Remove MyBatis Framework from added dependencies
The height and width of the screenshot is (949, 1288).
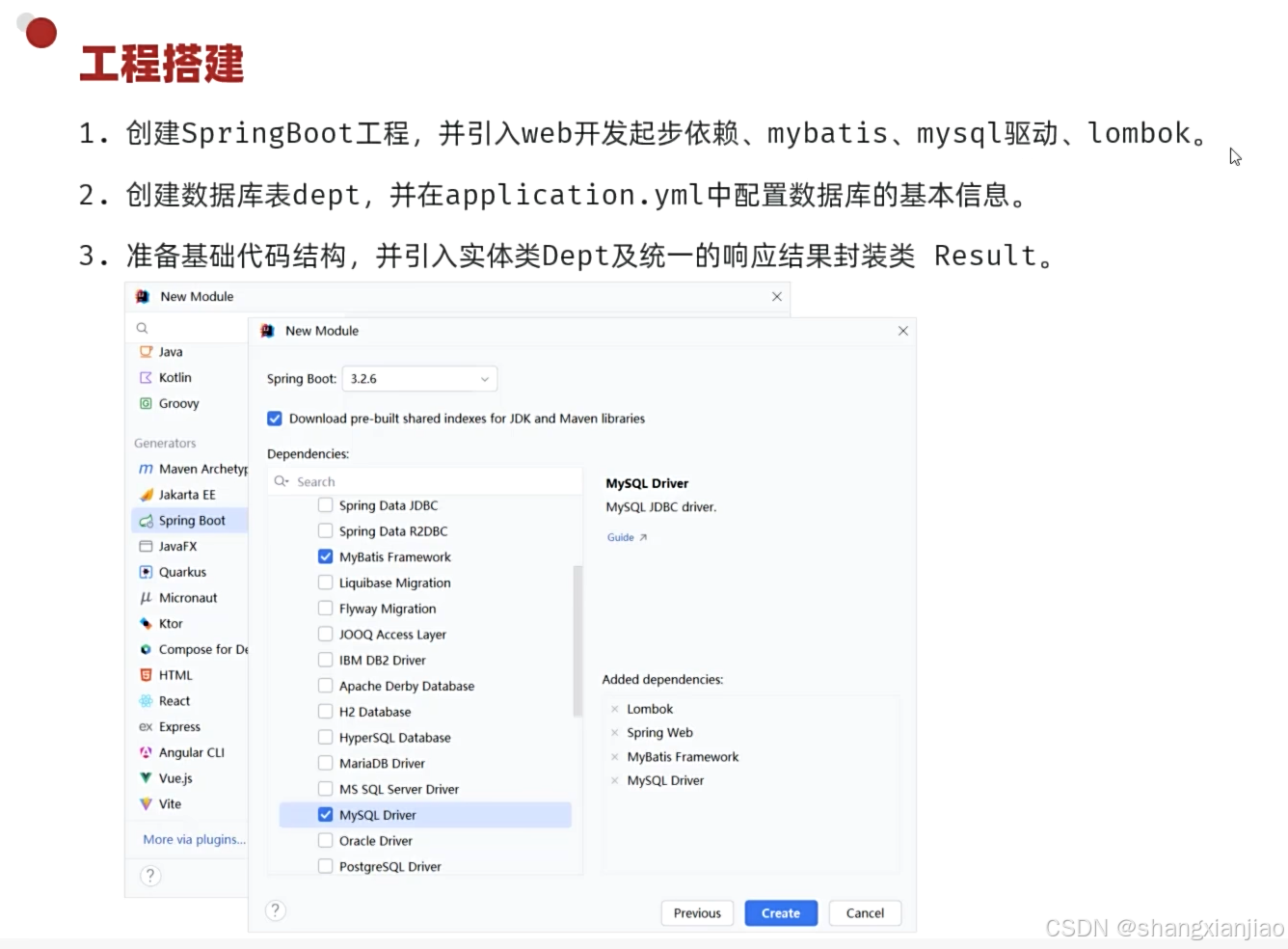tap(614, 757)
